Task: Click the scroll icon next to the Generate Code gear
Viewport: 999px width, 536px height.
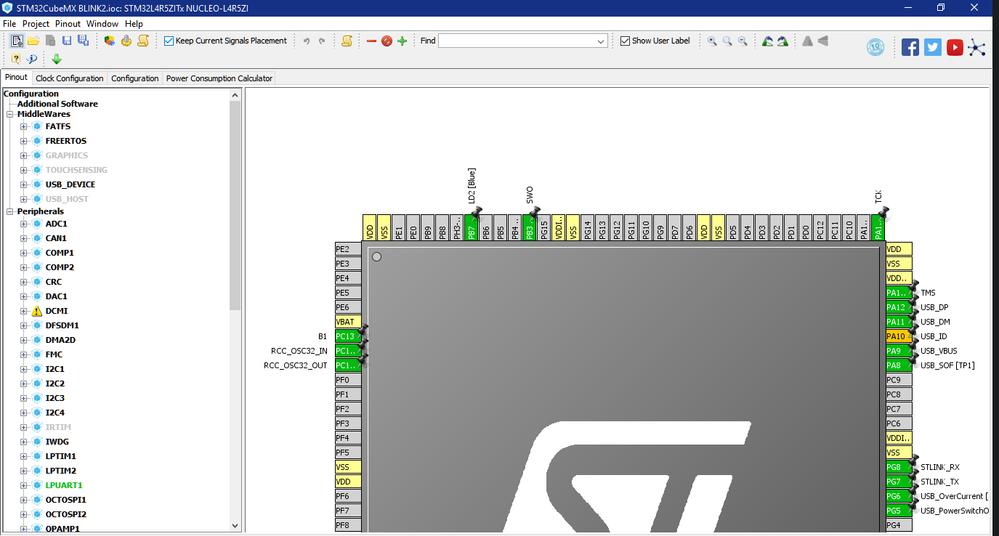Action: pos(143,41)
